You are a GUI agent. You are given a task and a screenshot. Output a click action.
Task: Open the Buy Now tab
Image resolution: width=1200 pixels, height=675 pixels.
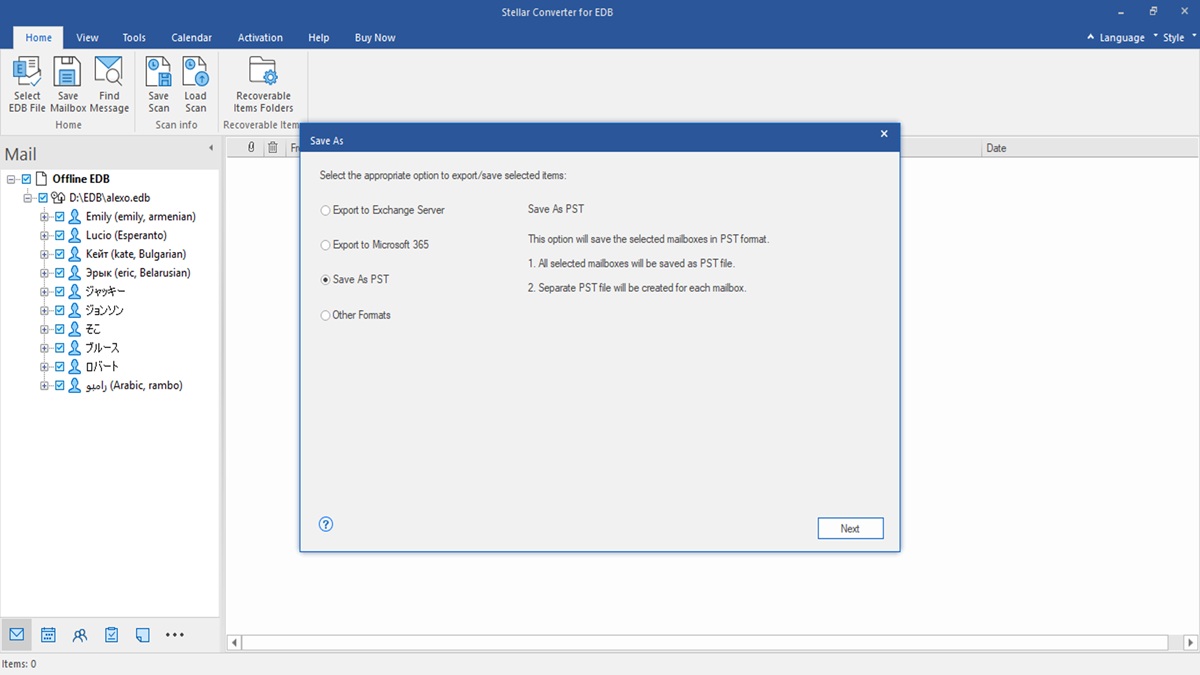pos(375,37)
